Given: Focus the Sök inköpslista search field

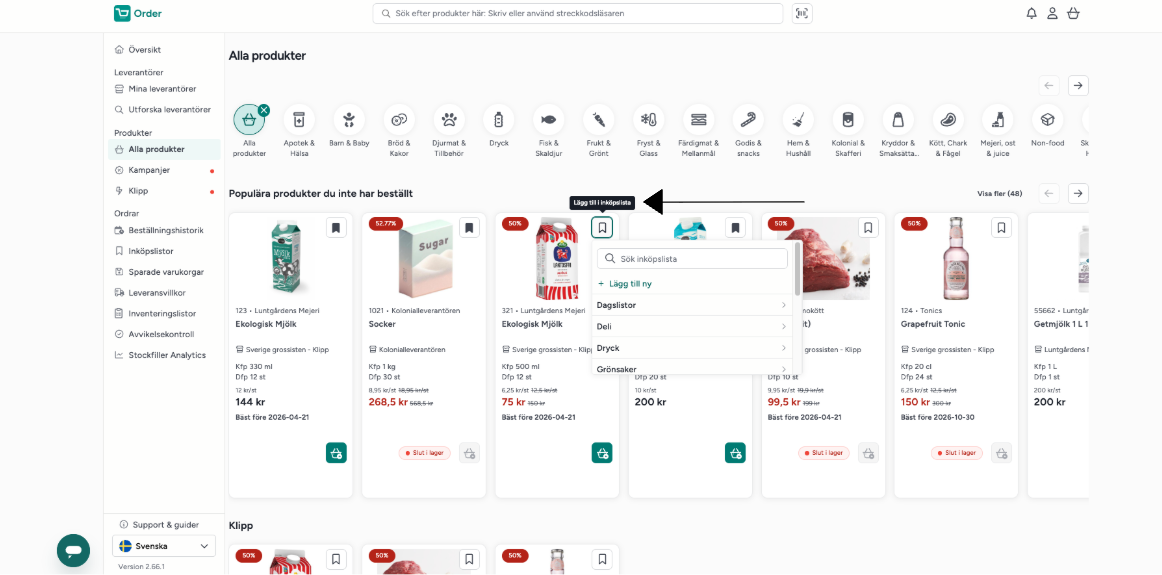Looking at the screenshot, I should pos(692,259).
